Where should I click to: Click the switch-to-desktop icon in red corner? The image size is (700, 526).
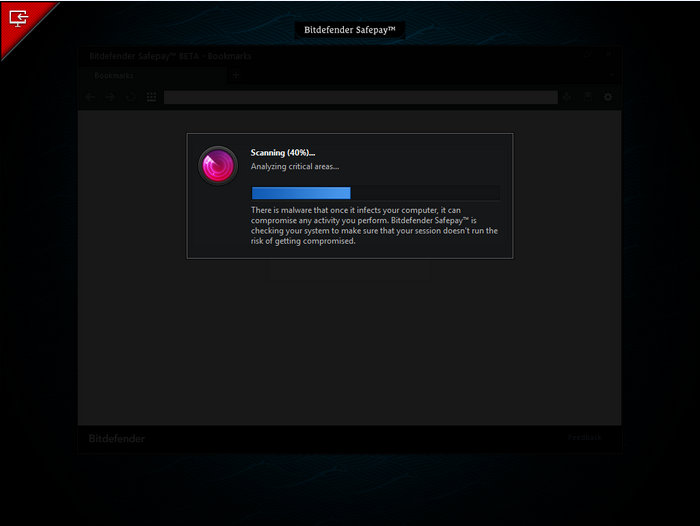[x=18, y=19]
